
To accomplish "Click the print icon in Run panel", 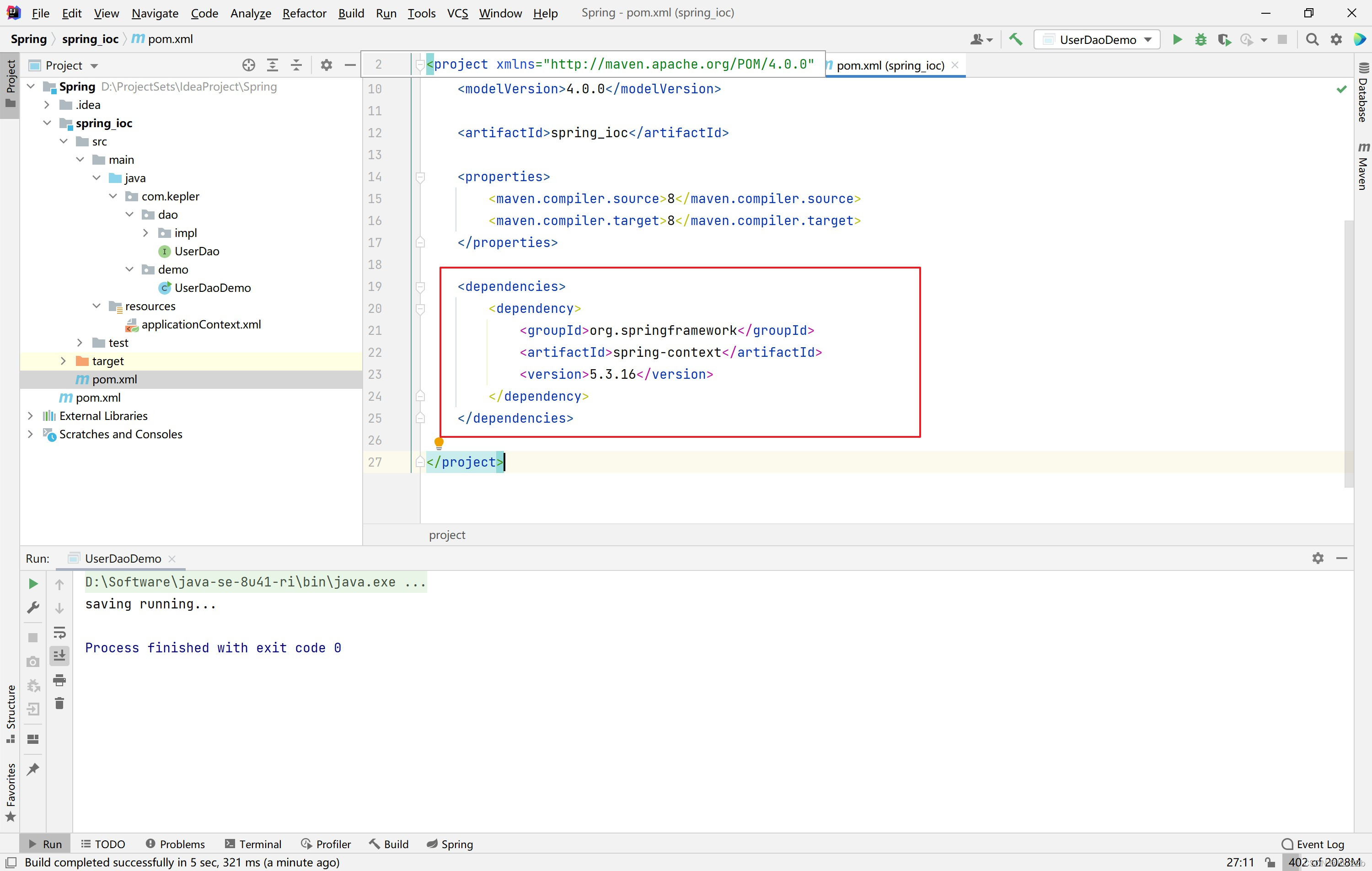I will pyautogui.click(x=59, y=680).
